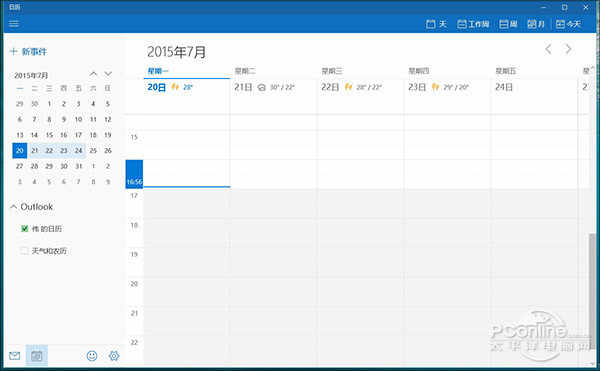Open the hamburger navigation menu
The image size is (600, 371).
point(14,24)
